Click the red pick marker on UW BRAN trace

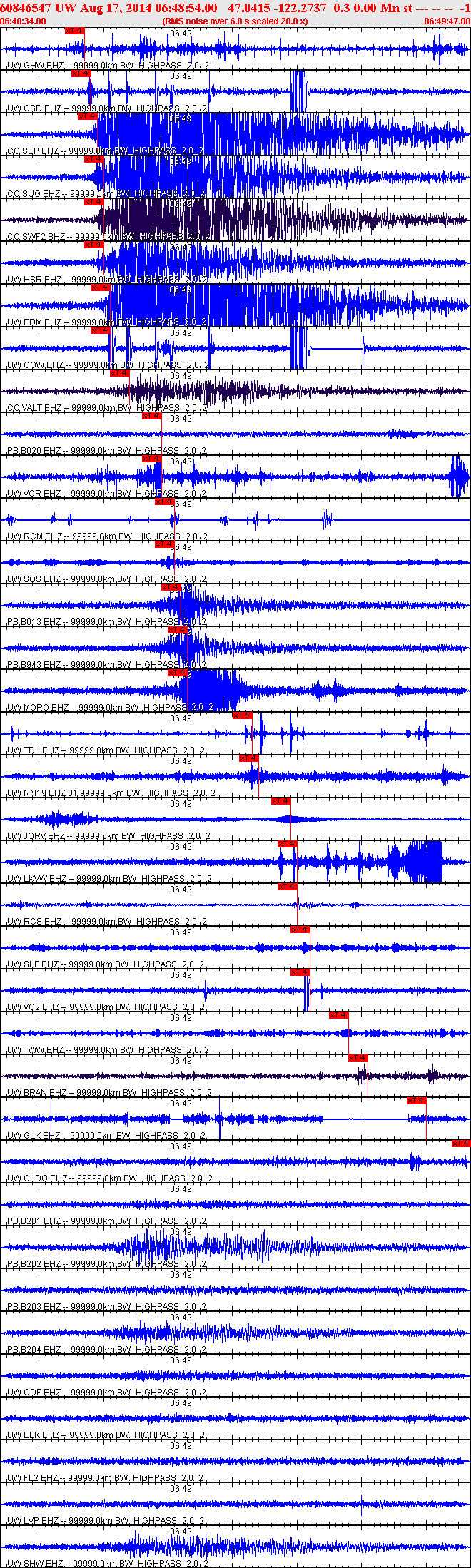pyautogui.click(x=358, y=1058)
